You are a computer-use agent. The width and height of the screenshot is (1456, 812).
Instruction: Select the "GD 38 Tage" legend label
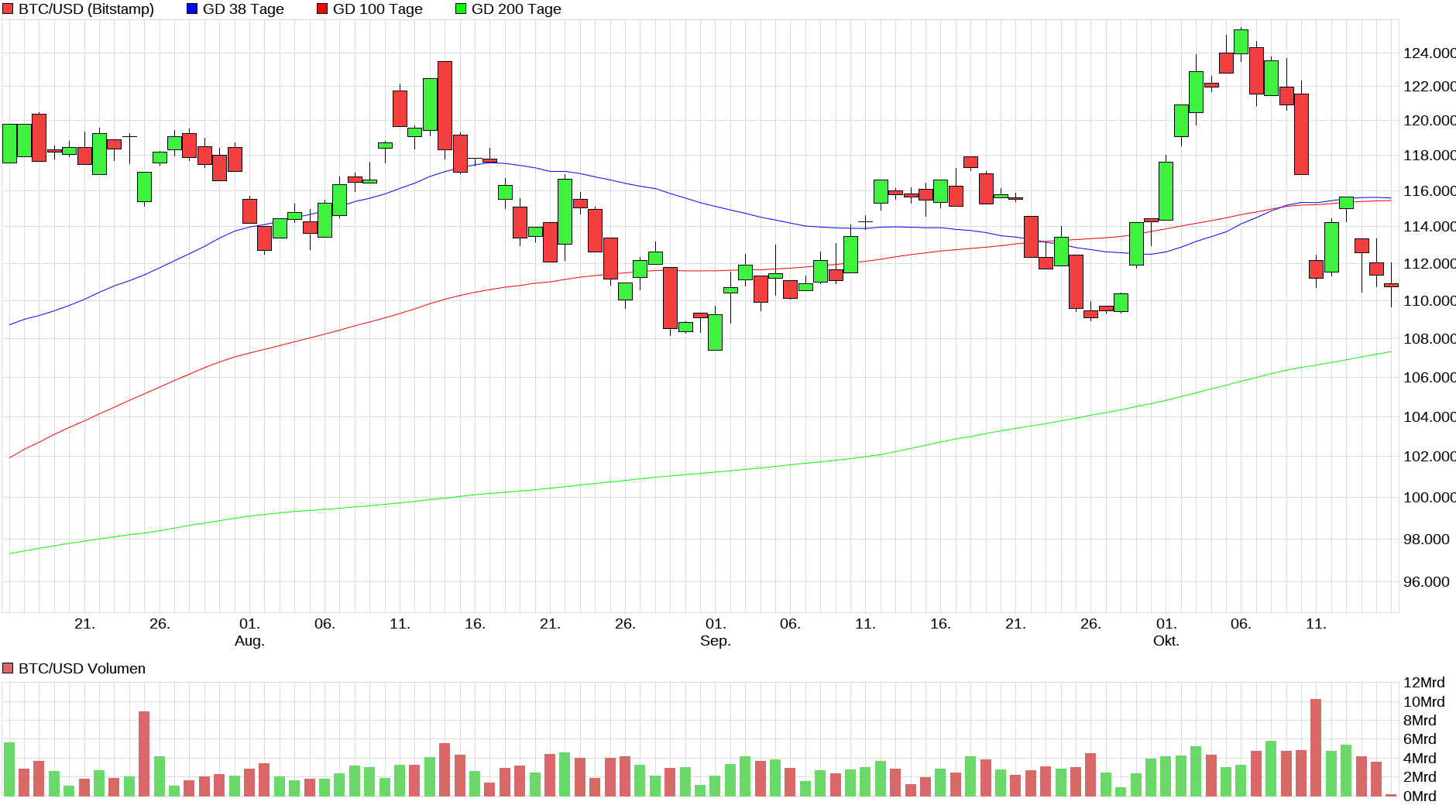(x=243, y=9)
